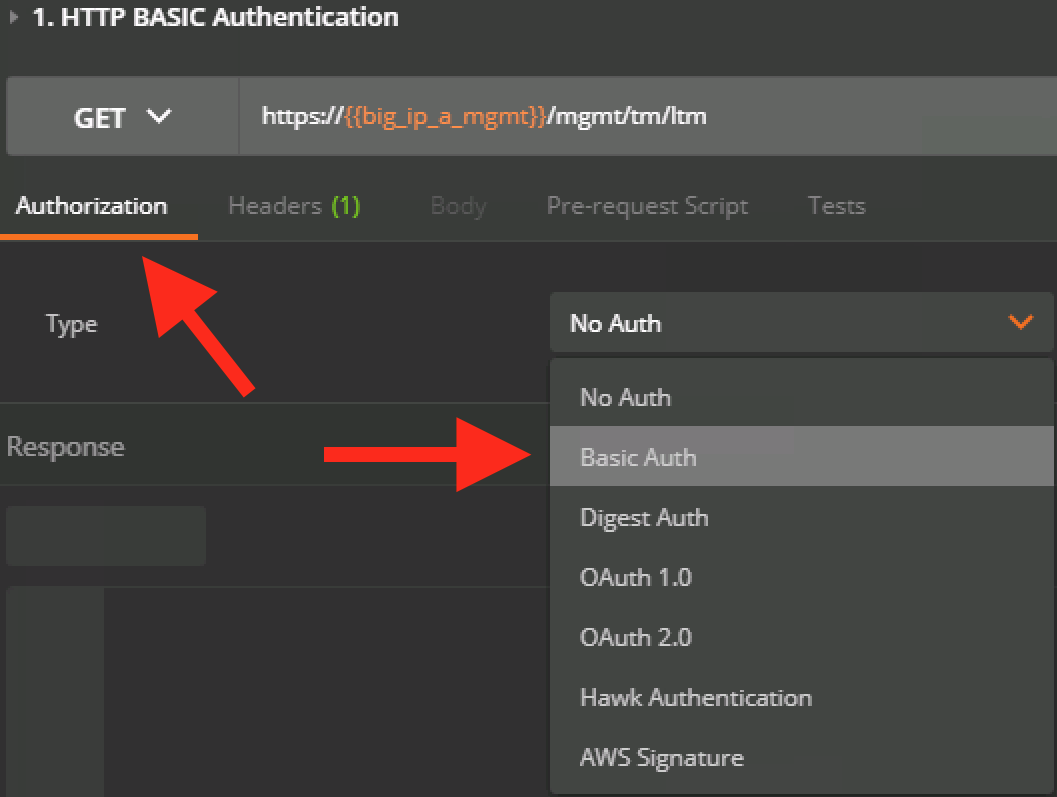The image size is (1057, 797).
Task: Click the request URL input field
Action: point(647,117)
